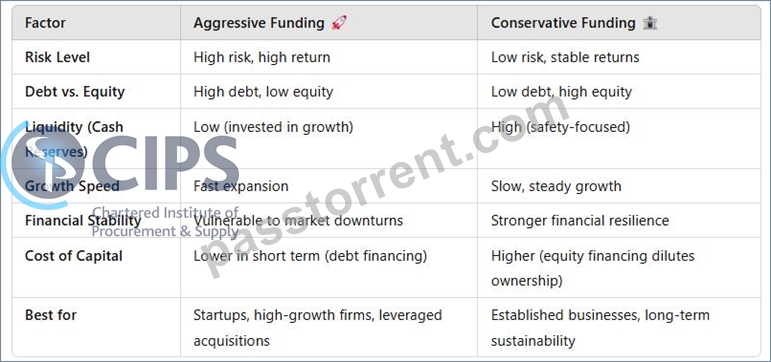771x362 pixels.
Task: Click the Cost of Capital row label
Action: (x=74, y=256)
